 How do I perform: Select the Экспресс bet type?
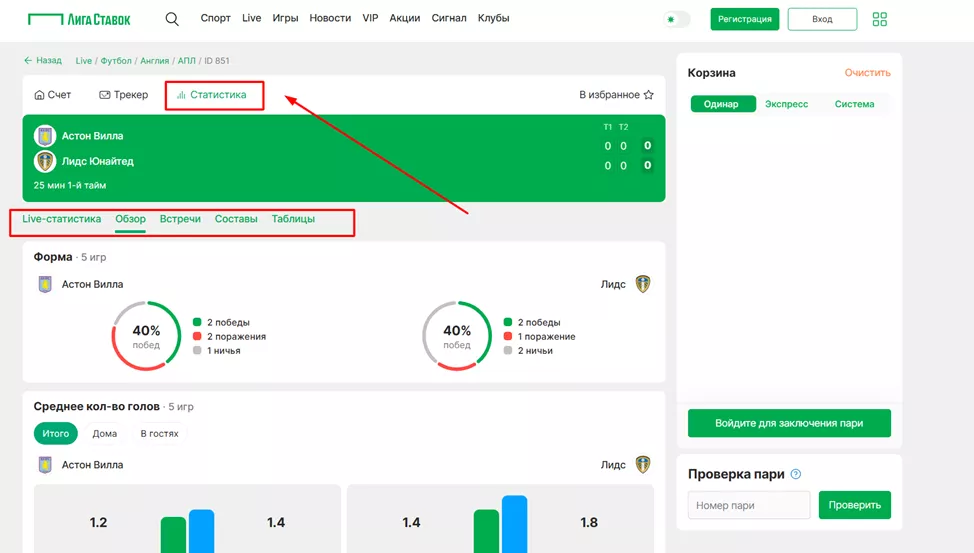(x=786, y=104)
